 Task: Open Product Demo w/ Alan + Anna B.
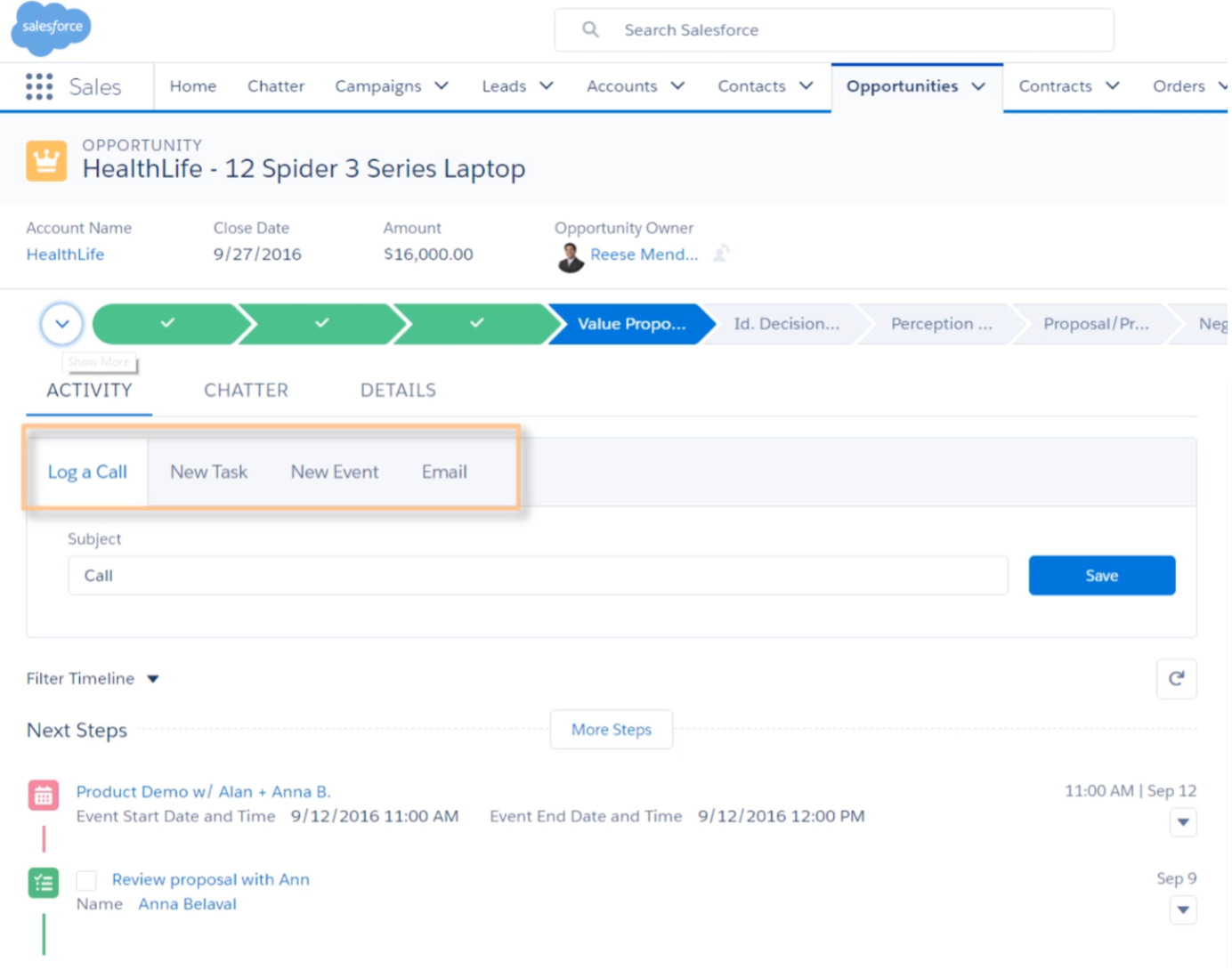(203, 791)
